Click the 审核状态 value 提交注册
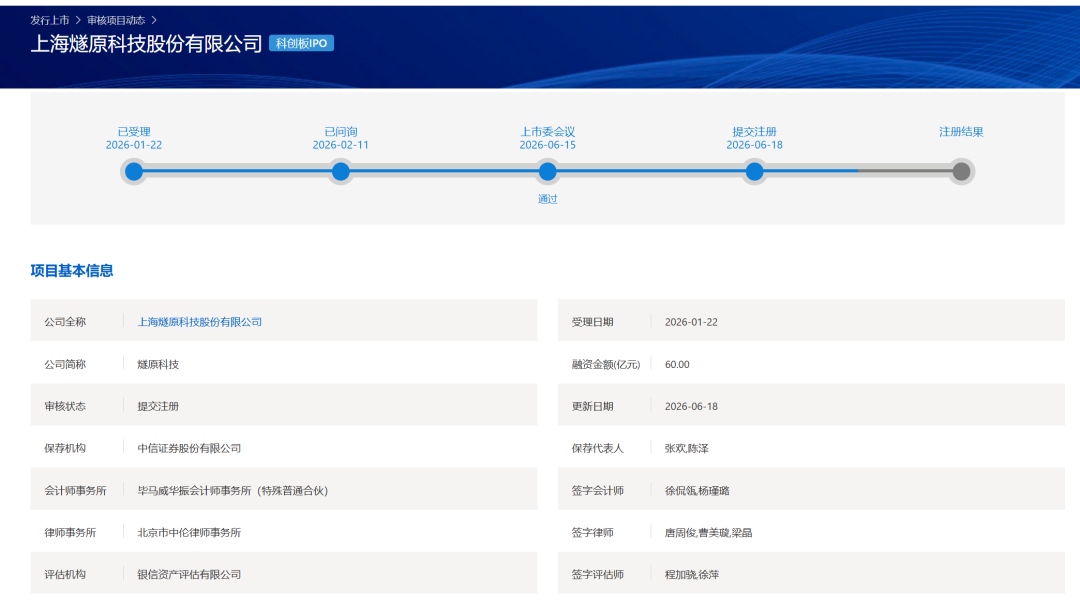The height and width of the screenshot is (604, 1080). click(158, 406)
